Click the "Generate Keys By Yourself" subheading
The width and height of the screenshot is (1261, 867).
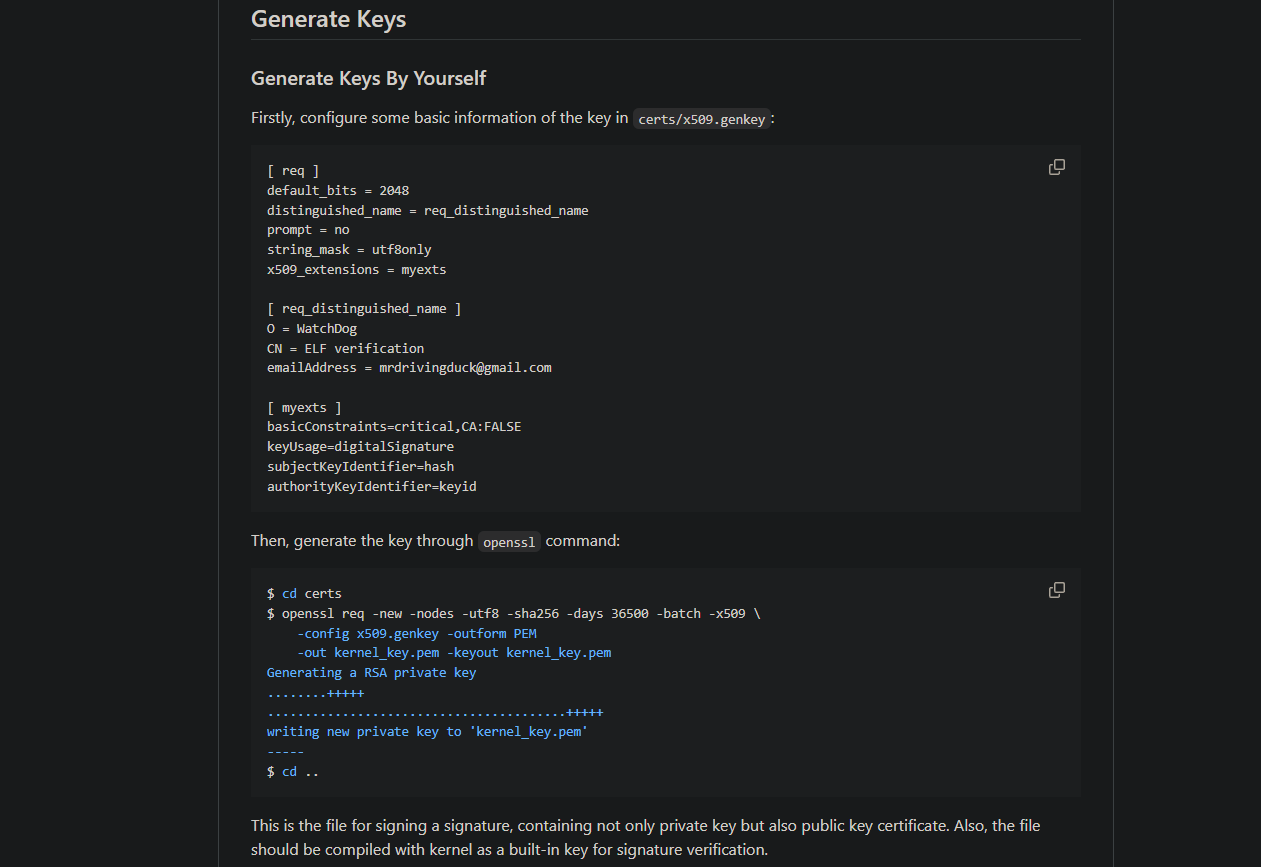coord(368,78)
